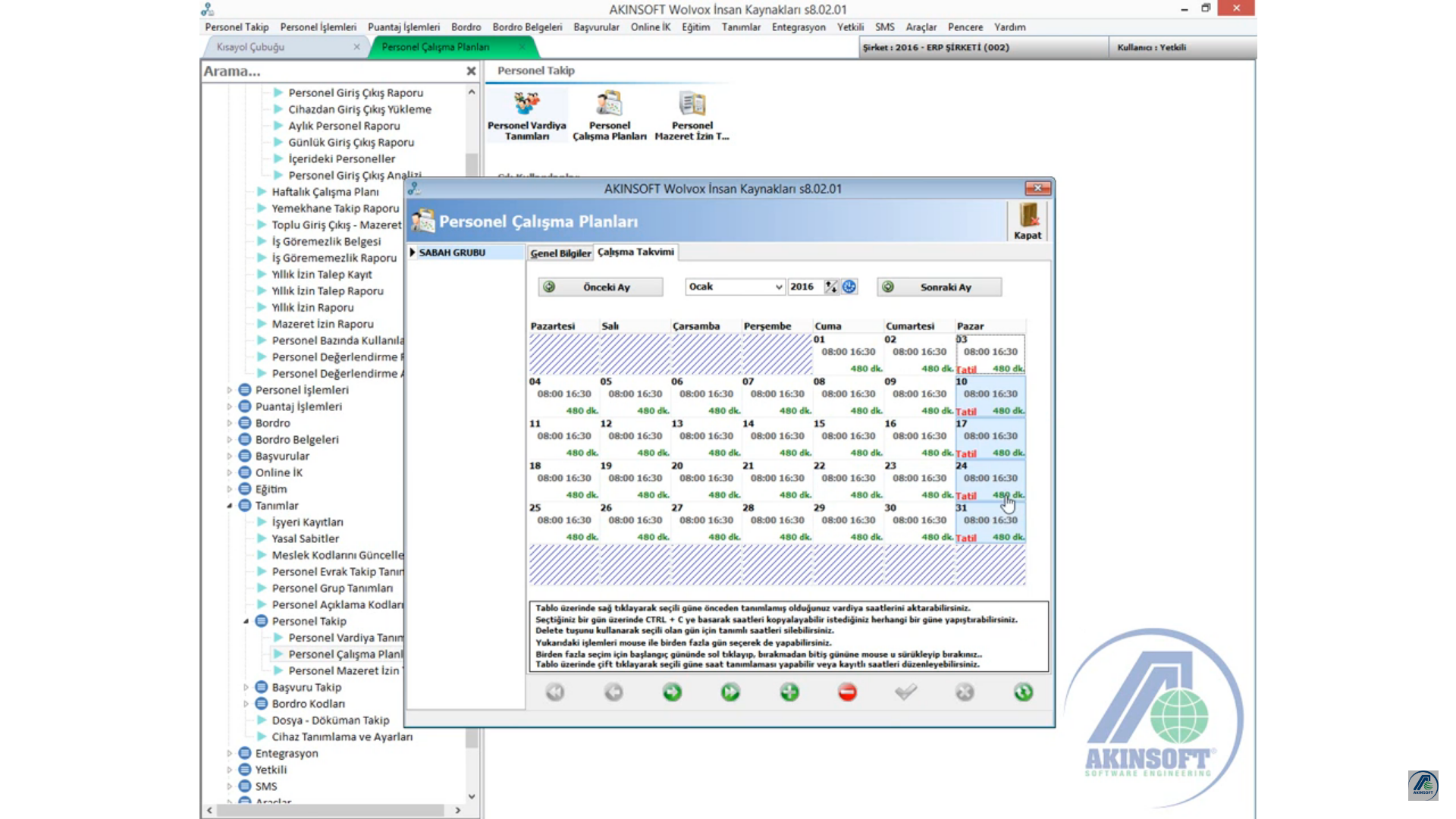Open Personel Çalışma Planları shortcut icon

click(609, 115)
